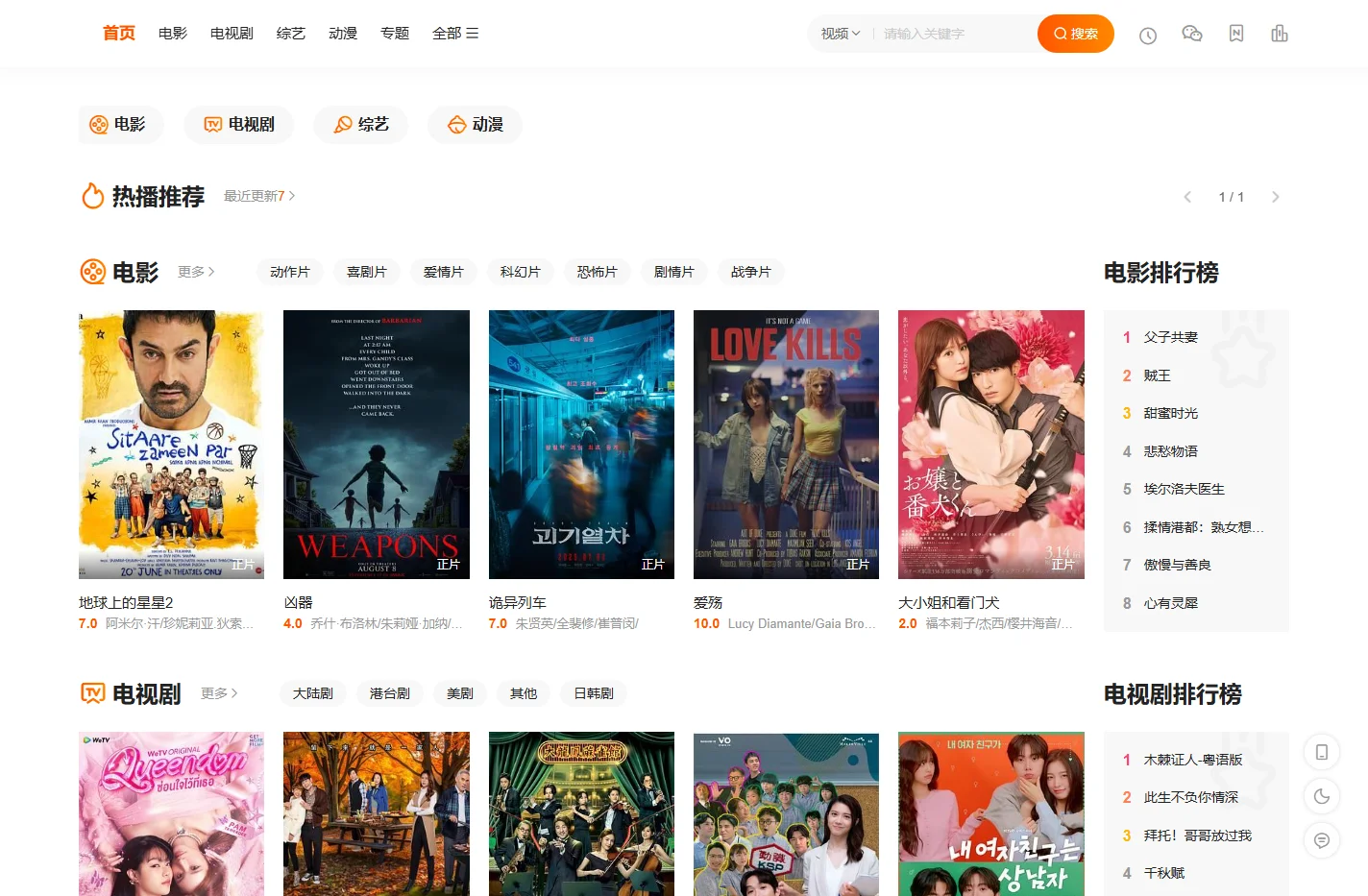Open 悲愁物语 in movie ranking
Image resolution: width=1368 pixels, height=896 pixels.
point(1171,451)
